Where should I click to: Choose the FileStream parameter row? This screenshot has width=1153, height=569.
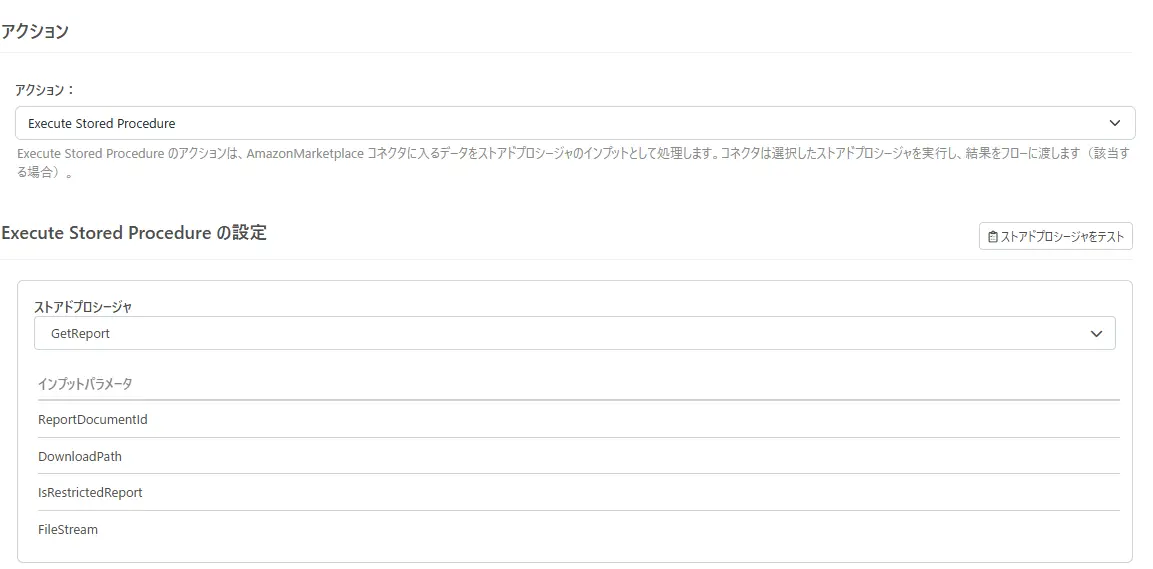68,530
